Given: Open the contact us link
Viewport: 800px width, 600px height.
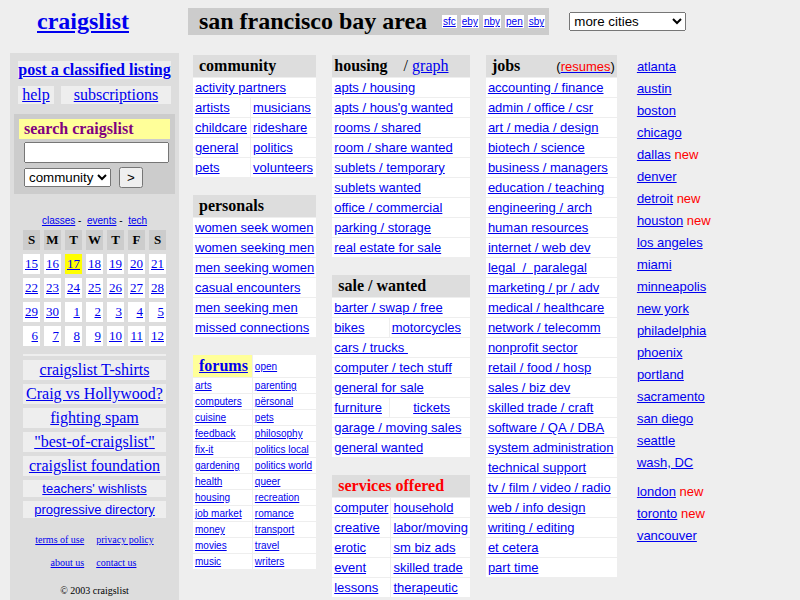Looking at the screenshot, I should pos(116,563).
